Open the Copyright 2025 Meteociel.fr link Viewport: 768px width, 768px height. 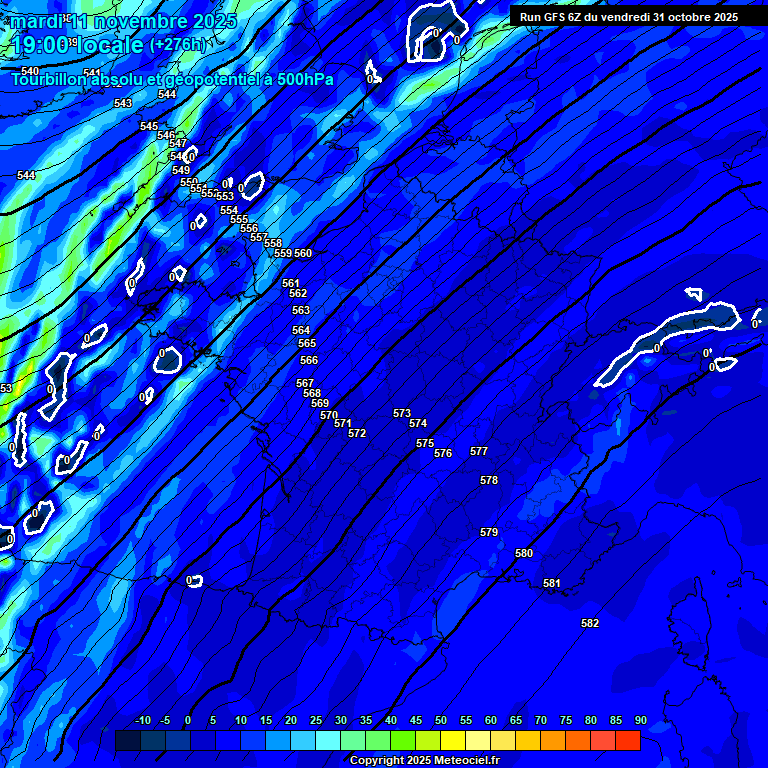(423, 761)
